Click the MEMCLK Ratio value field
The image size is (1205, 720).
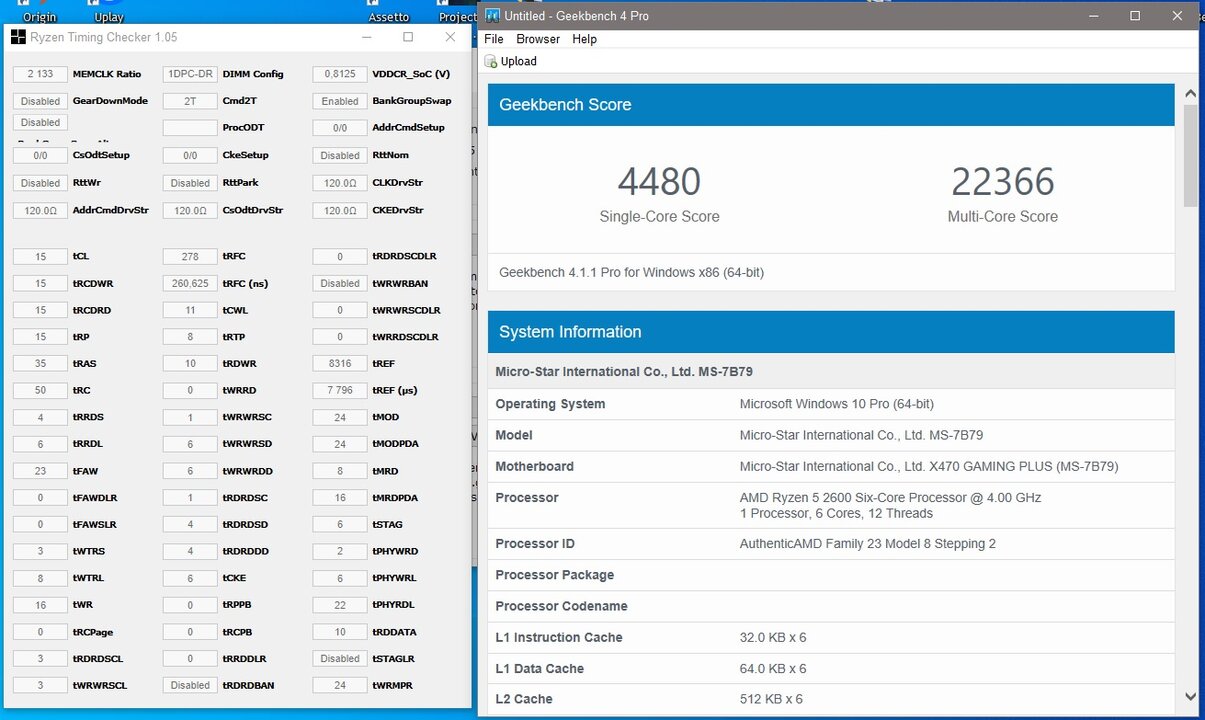(40, 74)
